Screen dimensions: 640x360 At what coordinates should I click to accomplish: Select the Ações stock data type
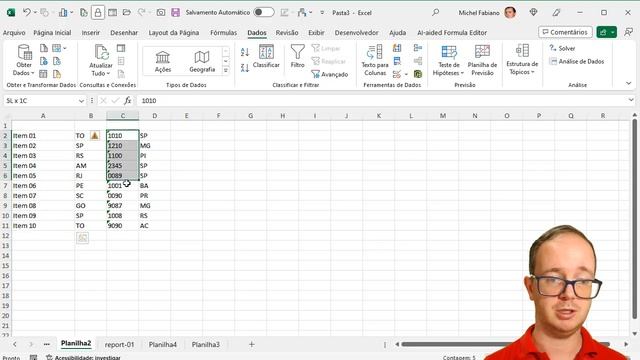click(x=163, y=62)
